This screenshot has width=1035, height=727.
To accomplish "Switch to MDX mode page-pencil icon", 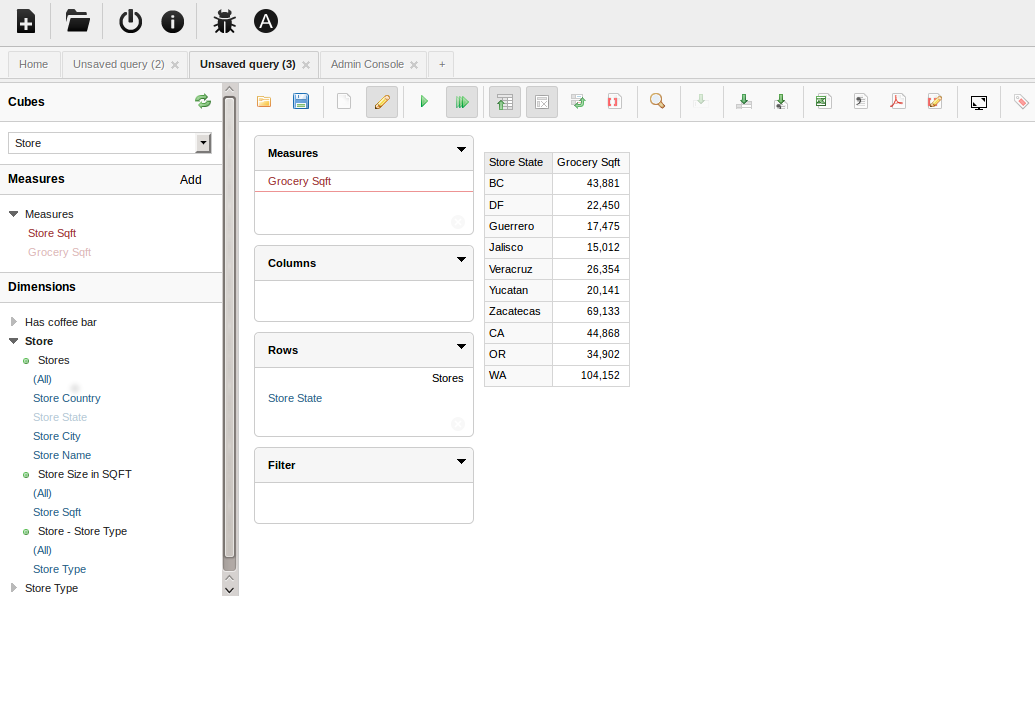I will coord(935,102).
